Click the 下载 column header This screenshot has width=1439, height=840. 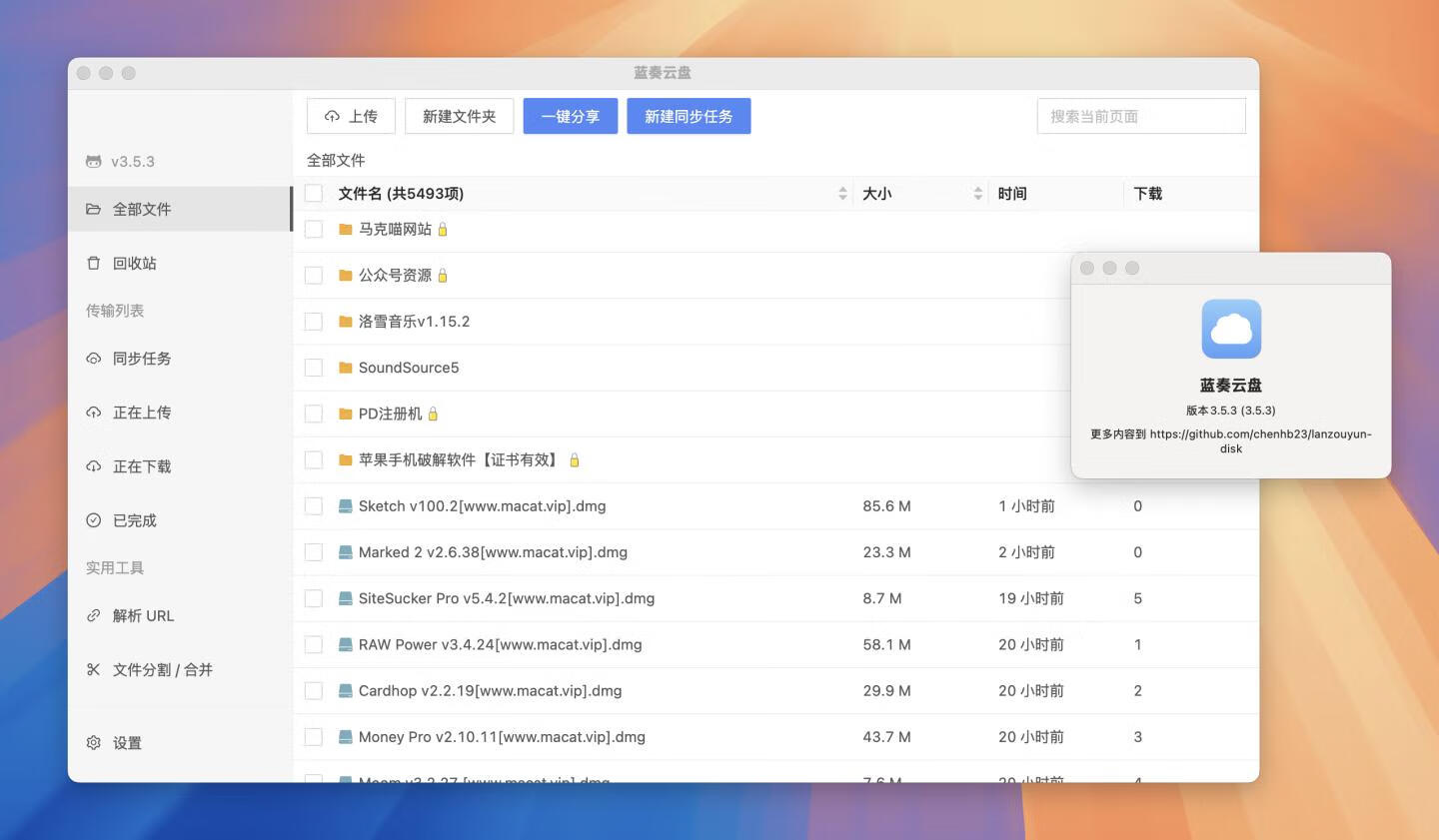[x=1148, y=194]
